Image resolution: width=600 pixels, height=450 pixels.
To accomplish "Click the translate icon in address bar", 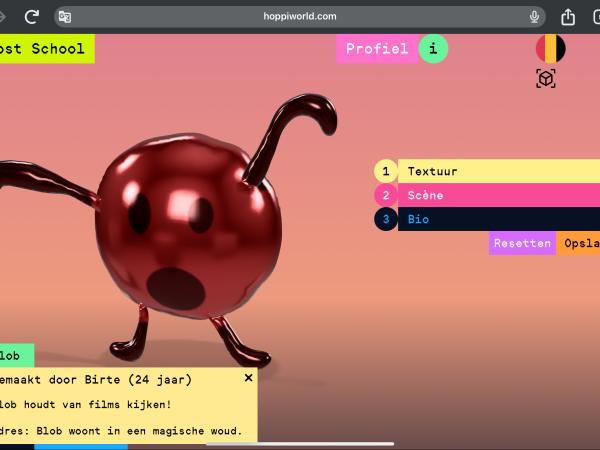I will click(x=65, y=16).
